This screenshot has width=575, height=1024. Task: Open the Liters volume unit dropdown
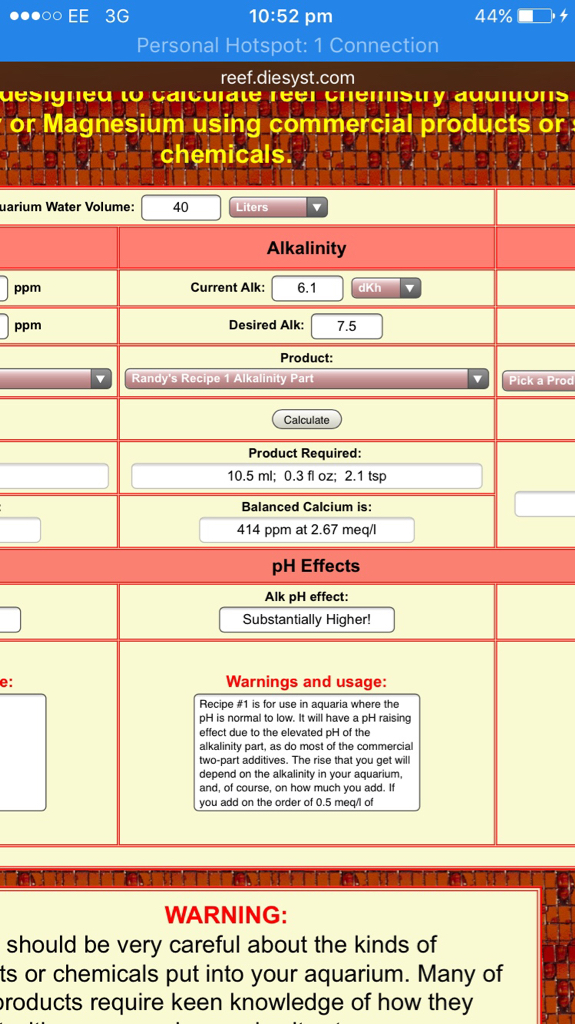tap(278, 208)
